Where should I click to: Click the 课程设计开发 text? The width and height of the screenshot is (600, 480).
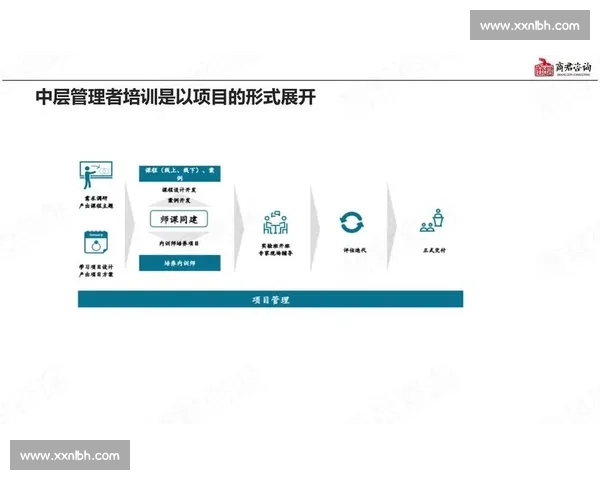179,190
